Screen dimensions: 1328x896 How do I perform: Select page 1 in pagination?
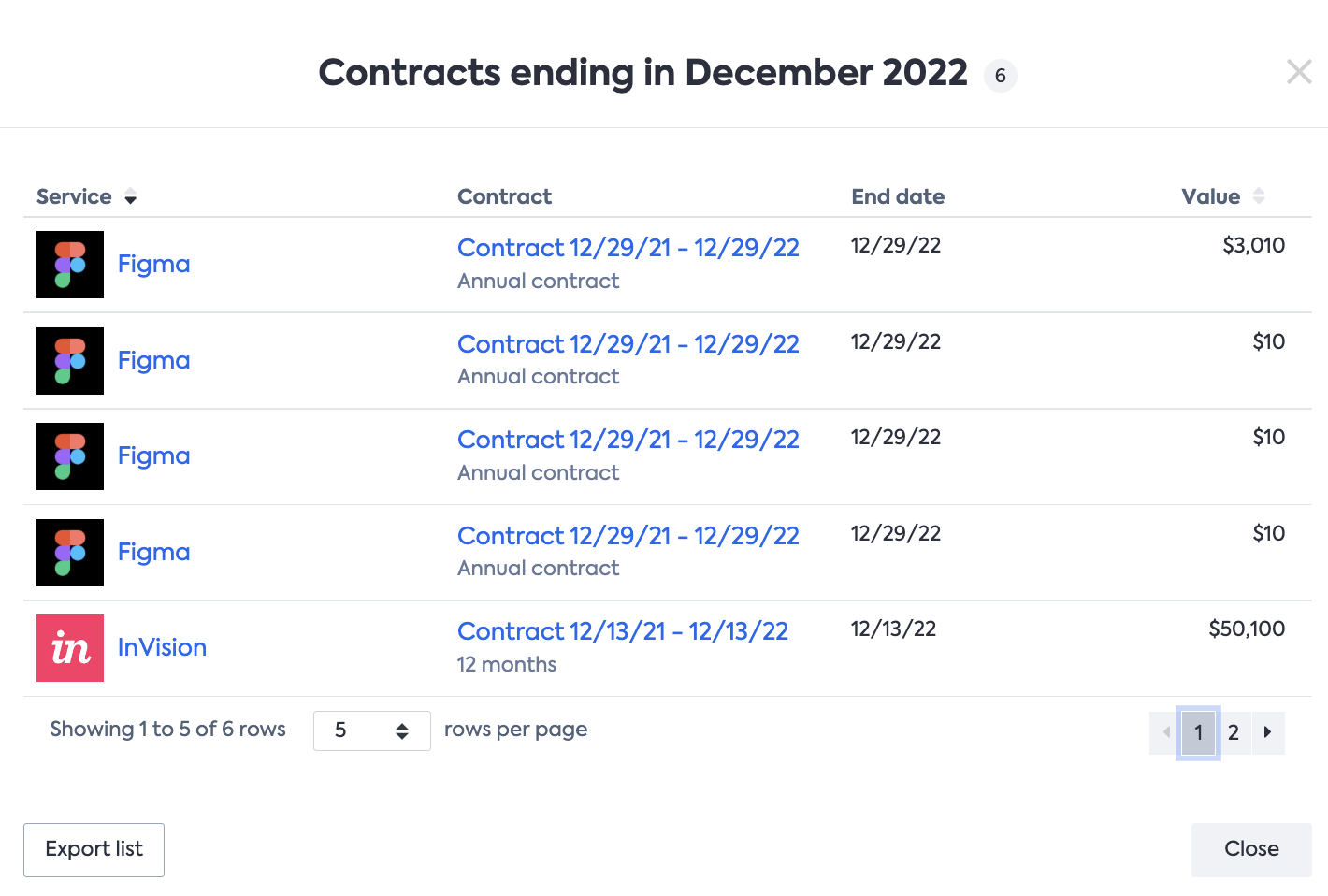1198,732
